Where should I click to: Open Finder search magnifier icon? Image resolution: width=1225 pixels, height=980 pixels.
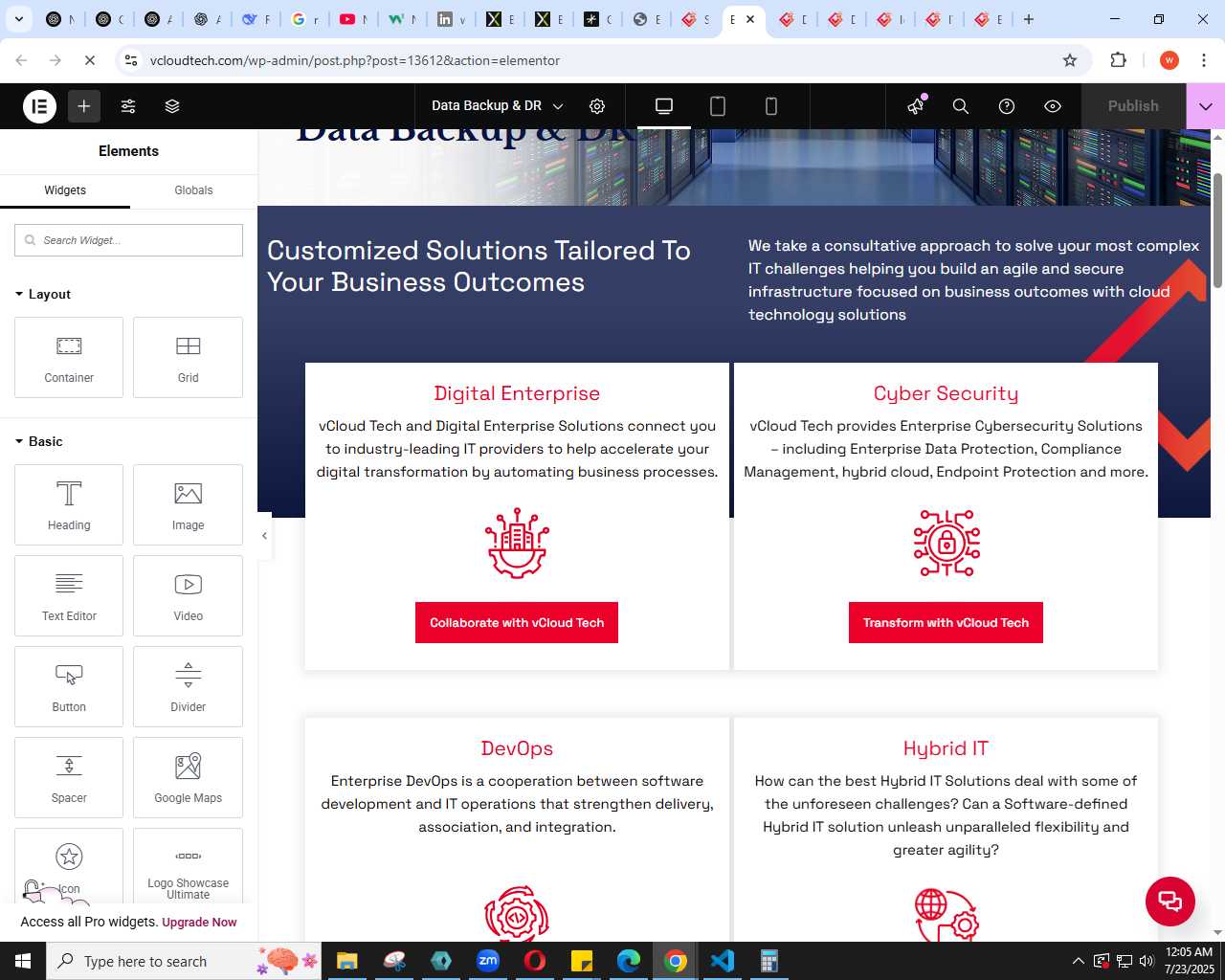(961, 106)
